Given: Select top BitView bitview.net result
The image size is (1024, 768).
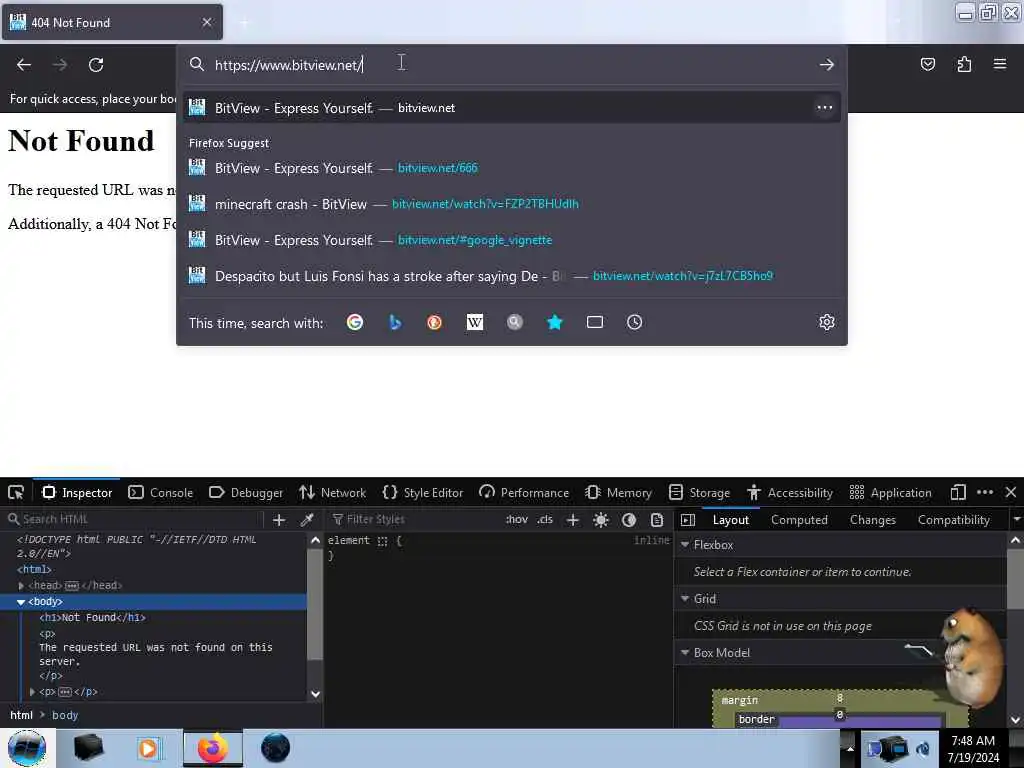Looking at the screenshot, I should tap(511, 107).
